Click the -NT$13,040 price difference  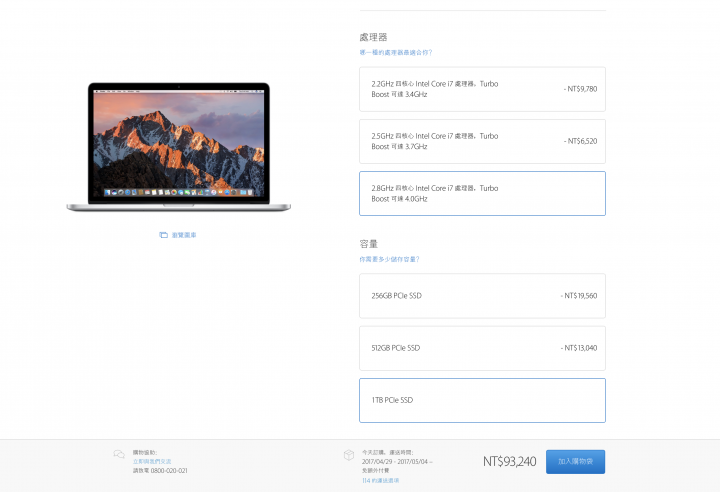tap(579, 348)
